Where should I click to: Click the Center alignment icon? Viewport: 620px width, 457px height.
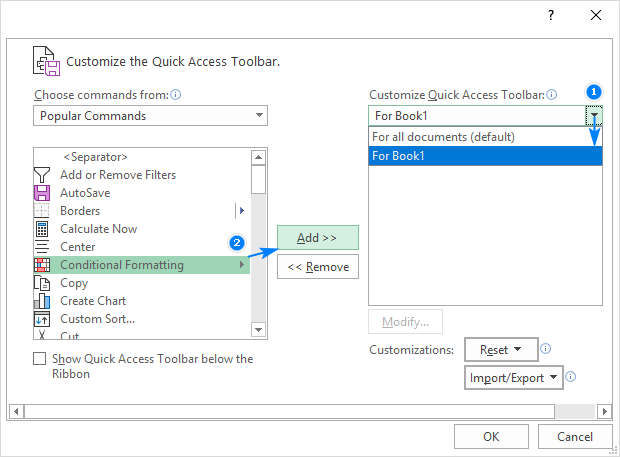tap(42, 247)
